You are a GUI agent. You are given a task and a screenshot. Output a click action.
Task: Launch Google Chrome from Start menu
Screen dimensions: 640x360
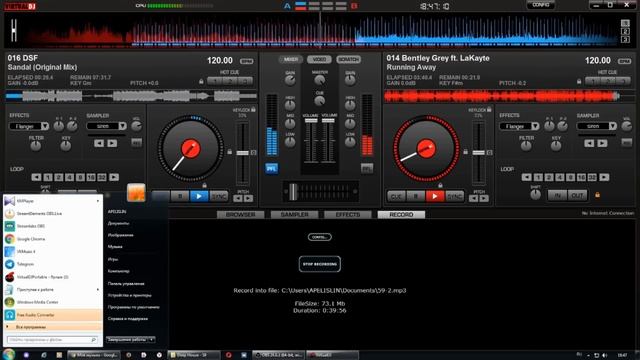click(53, 239)
